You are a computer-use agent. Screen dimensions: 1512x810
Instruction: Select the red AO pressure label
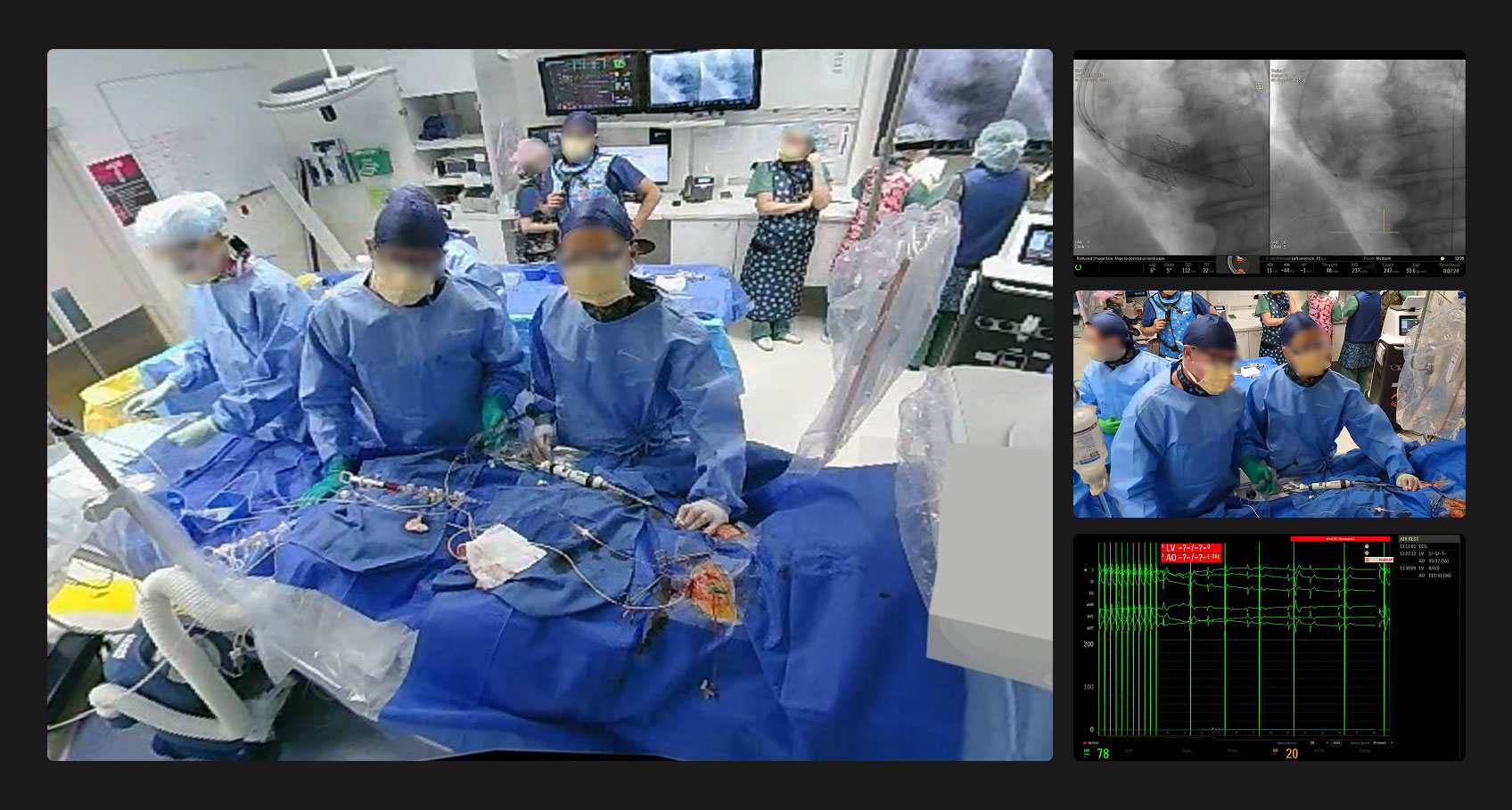(1191, 558)
